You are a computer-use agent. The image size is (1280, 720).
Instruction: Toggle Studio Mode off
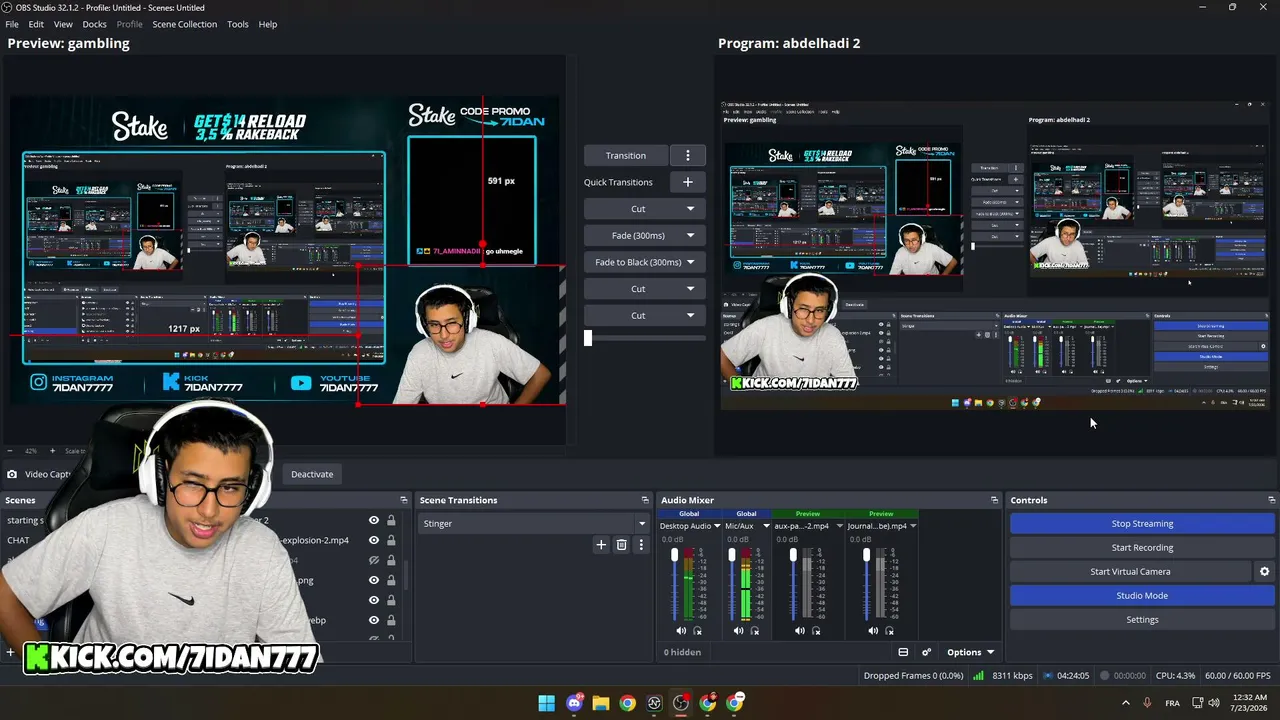pyautogui.click(x=1142, y=596)
